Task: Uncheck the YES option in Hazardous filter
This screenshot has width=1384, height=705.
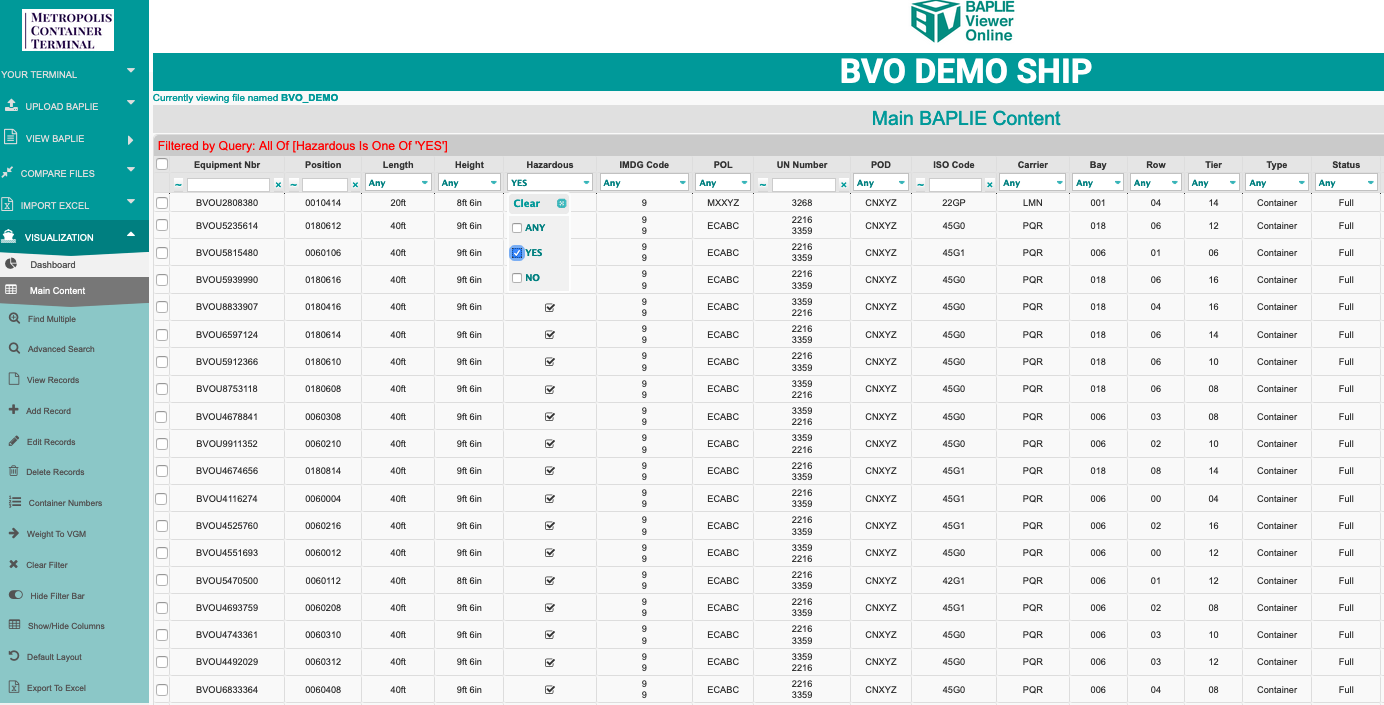Action: [x=517, y=253]
